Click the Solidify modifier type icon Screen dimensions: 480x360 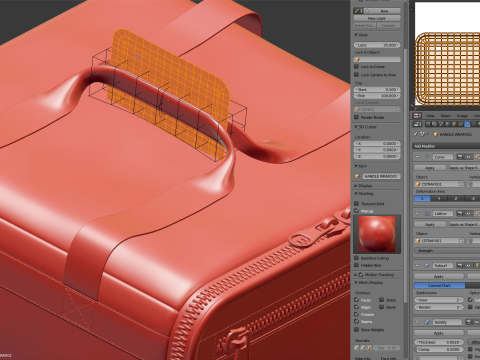[427, 322]
